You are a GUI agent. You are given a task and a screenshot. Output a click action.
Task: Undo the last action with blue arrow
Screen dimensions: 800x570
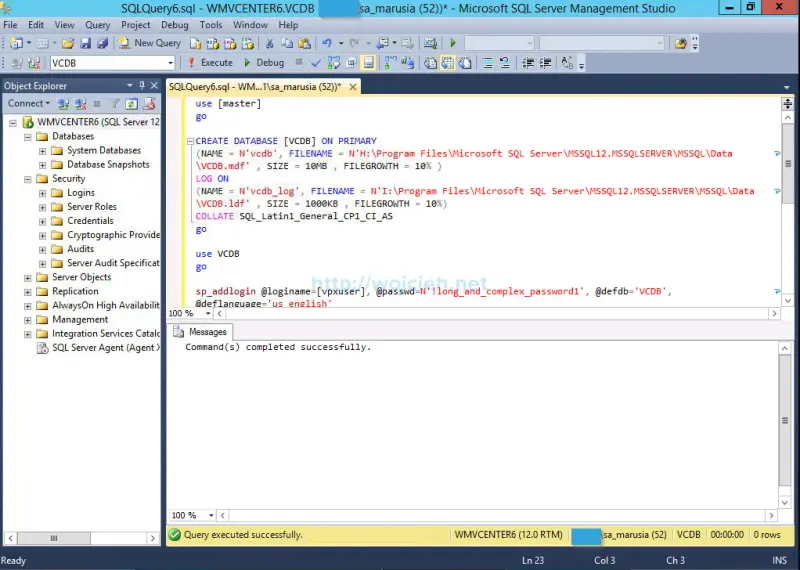[x=327, y=43]
